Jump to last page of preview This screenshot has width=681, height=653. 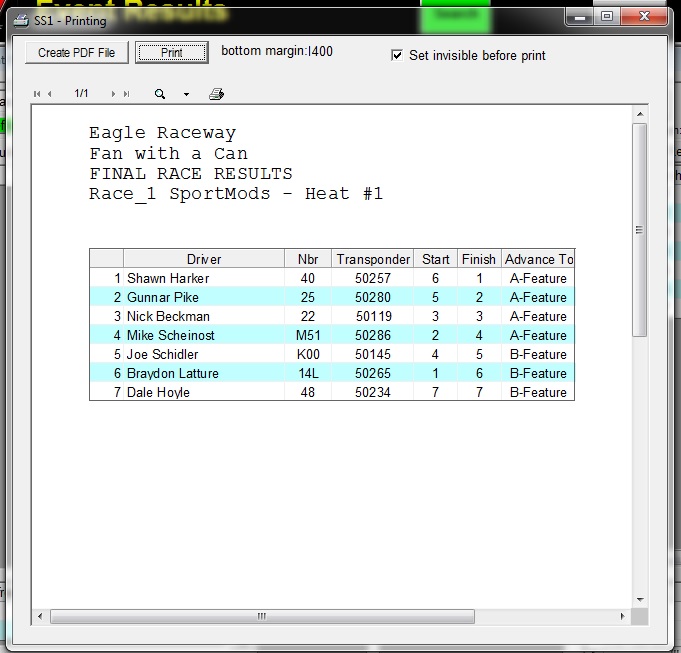(126, 94)
